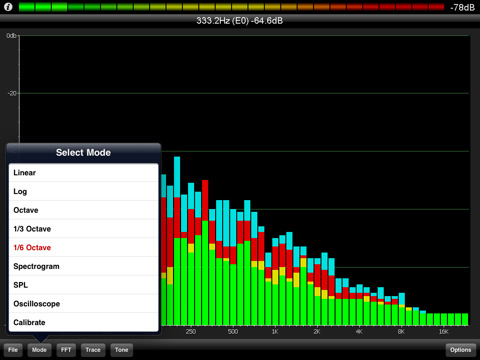Click the input level meter bar

click(x=231, y=7)
